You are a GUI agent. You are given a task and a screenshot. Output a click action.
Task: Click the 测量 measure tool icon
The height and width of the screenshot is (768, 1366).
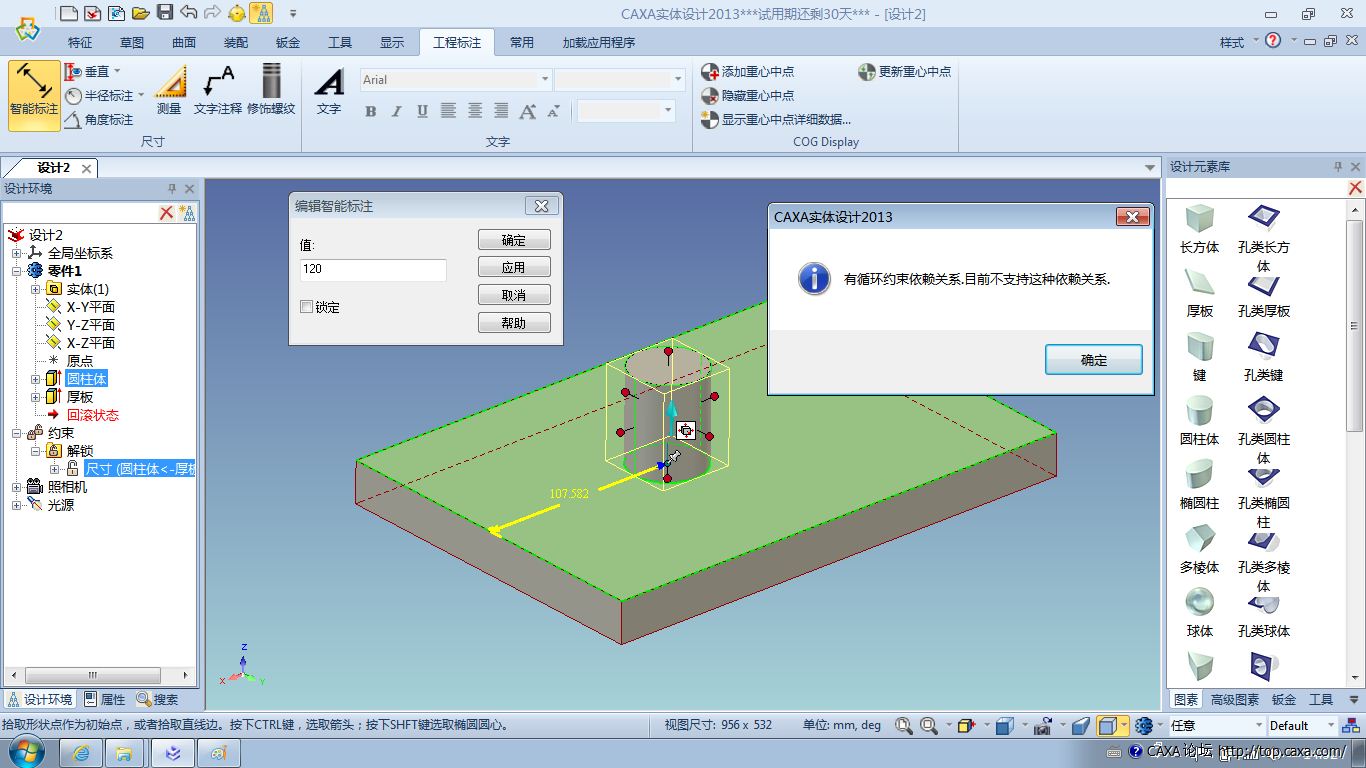tap(169, 91)
